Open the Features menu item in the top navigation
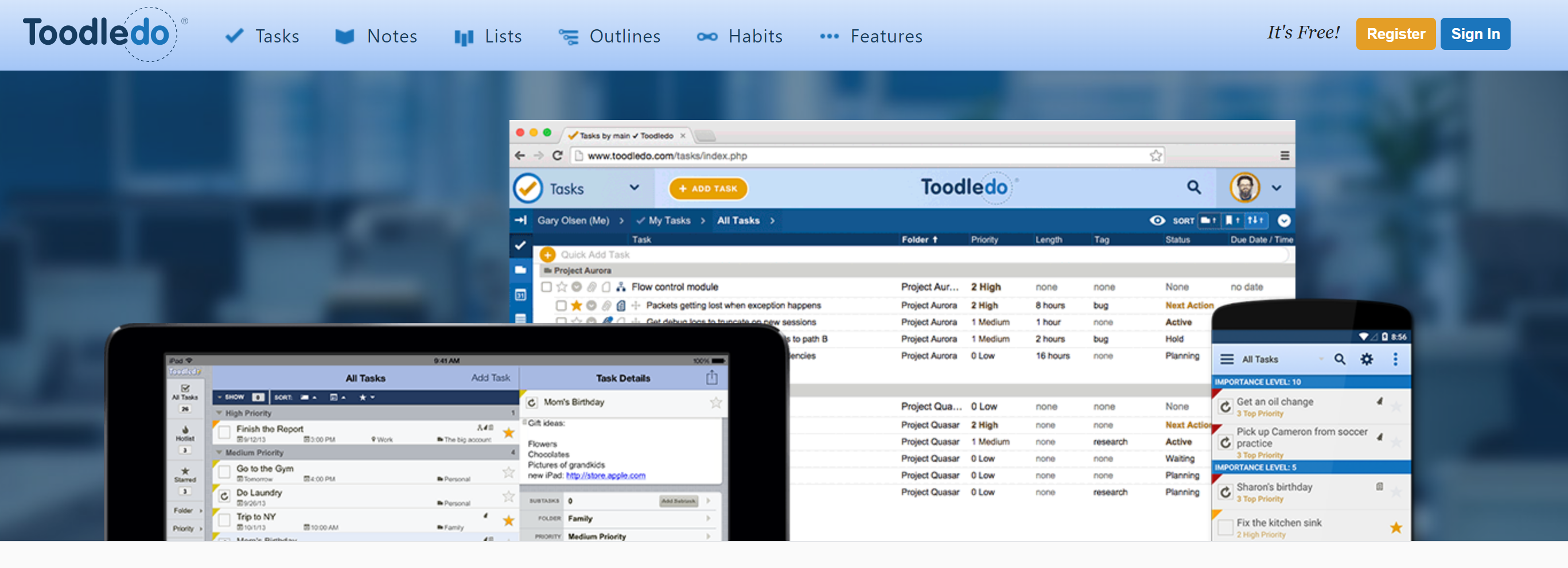The width and height of the screenshot is (1568, 568). coord(871,36)
